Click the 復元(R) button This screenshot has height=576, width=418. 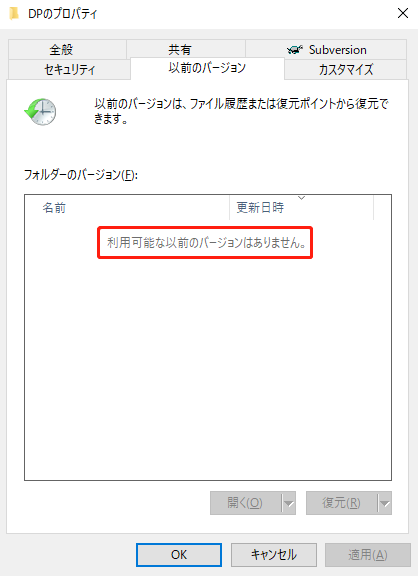click(x=342, y=503)
